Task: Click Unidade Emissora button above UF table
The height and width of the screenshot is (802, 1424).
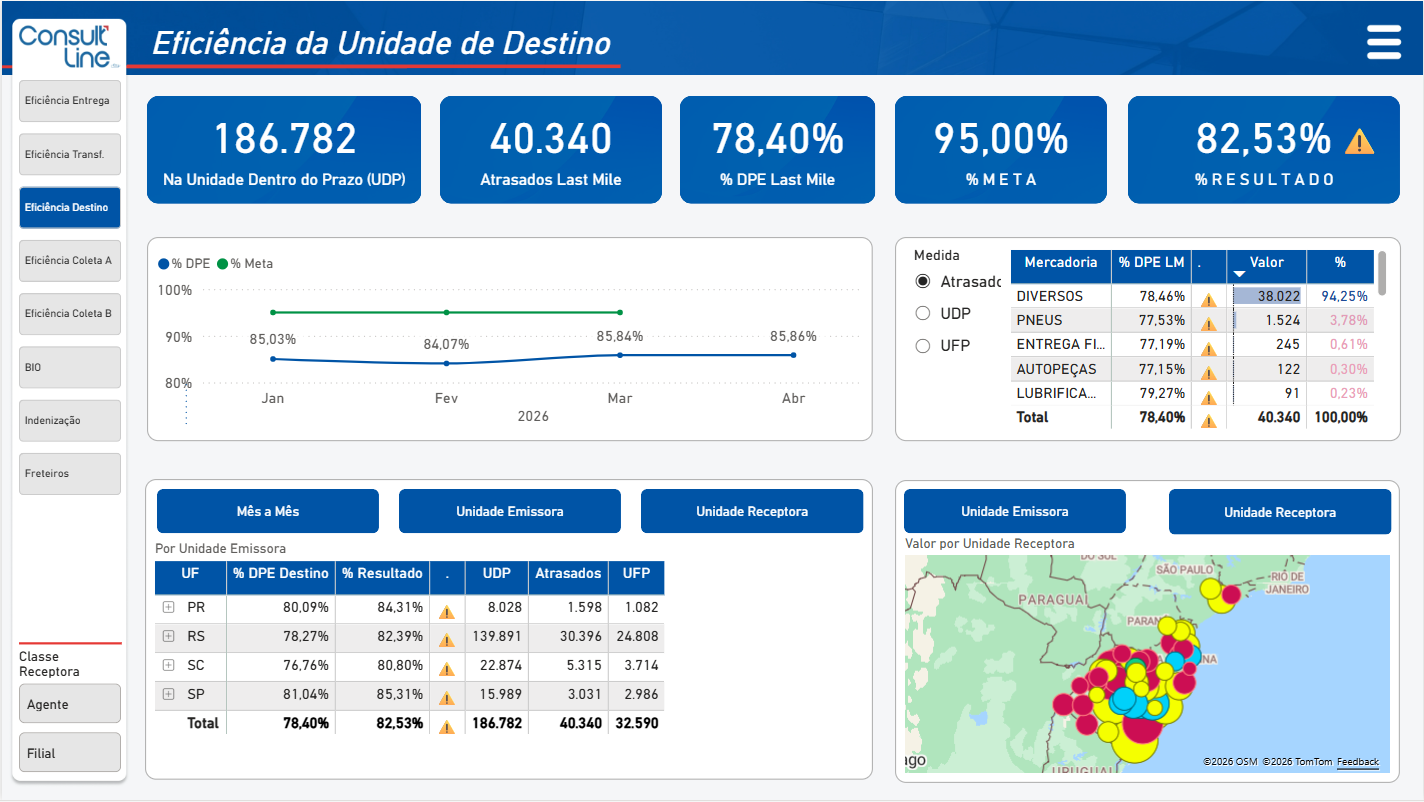Action: click(x=510, y=511)
